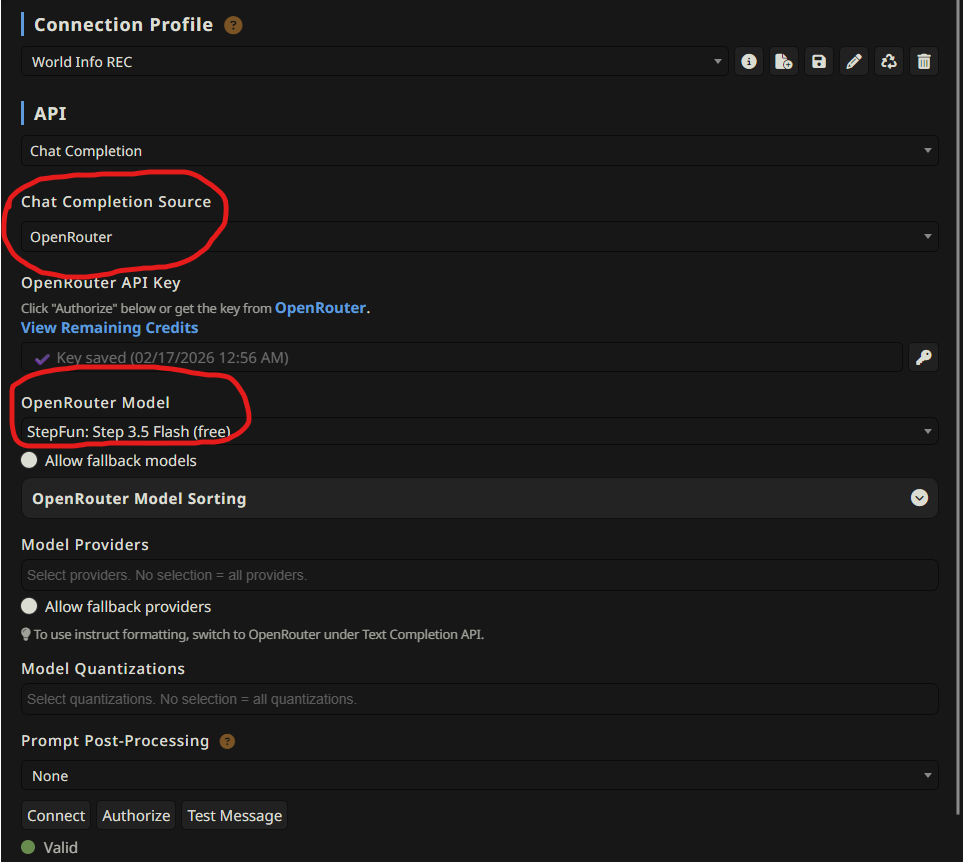Open the OpenRouter source dropdown
The height and width of the screenshot is (862, 963).
click(479, 237)
